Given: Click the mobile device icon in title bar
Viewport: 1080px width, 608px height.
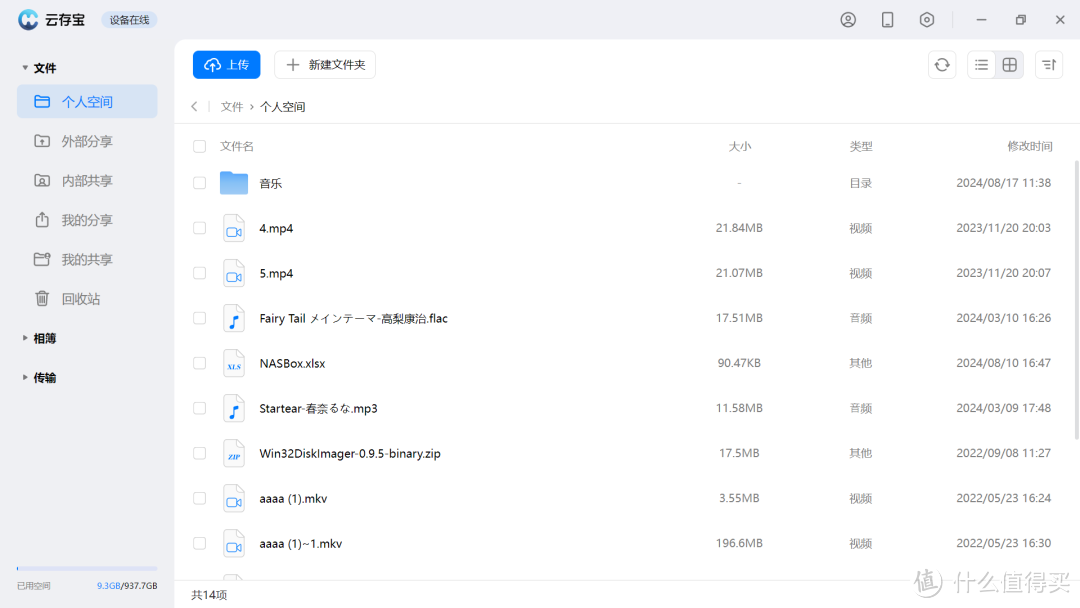Looking at the screenshot, I should 887,19.
